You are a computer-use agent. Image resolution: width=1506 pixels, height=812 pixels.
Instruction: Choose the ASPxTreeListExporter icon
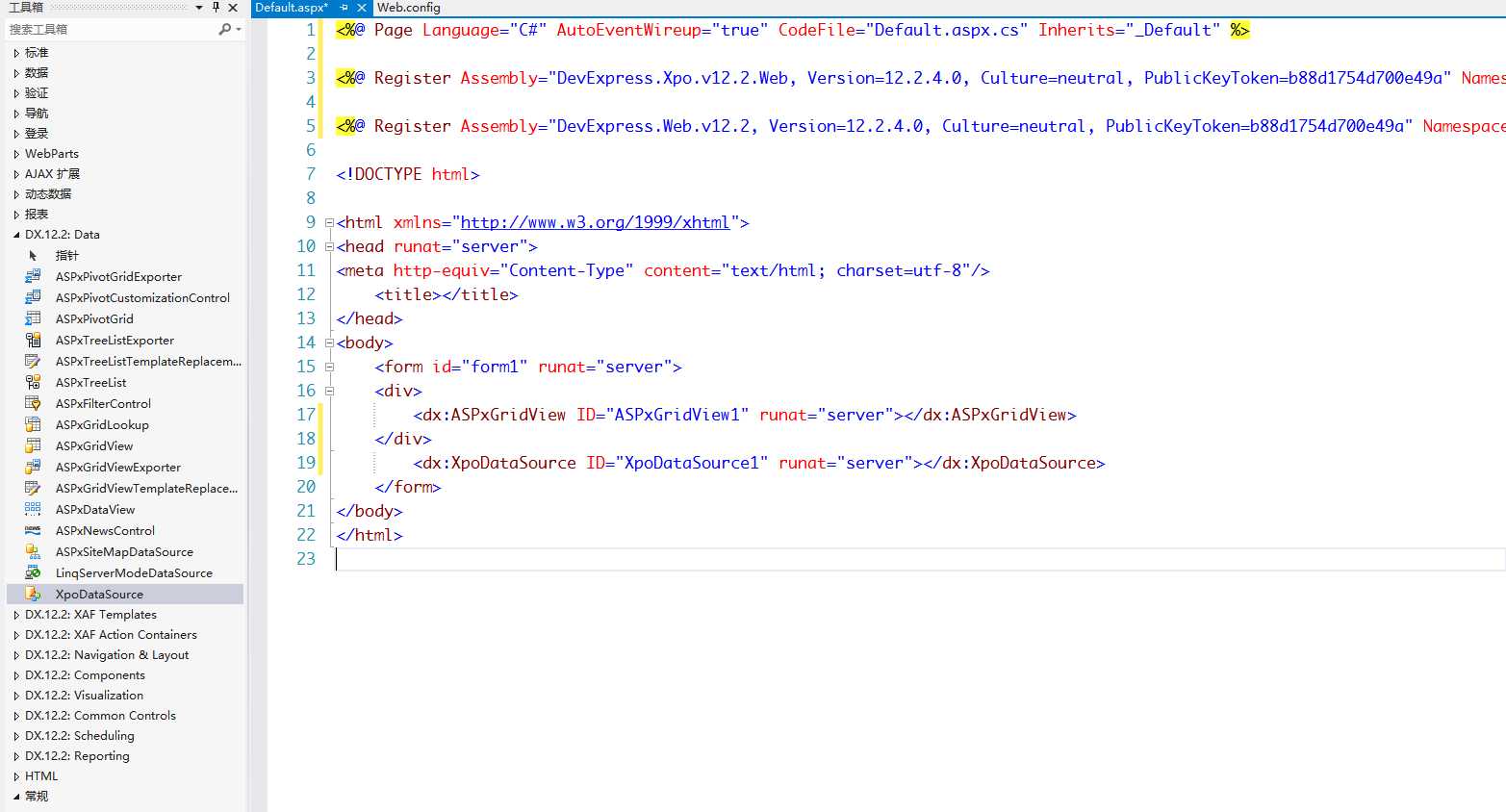(33, 340)
